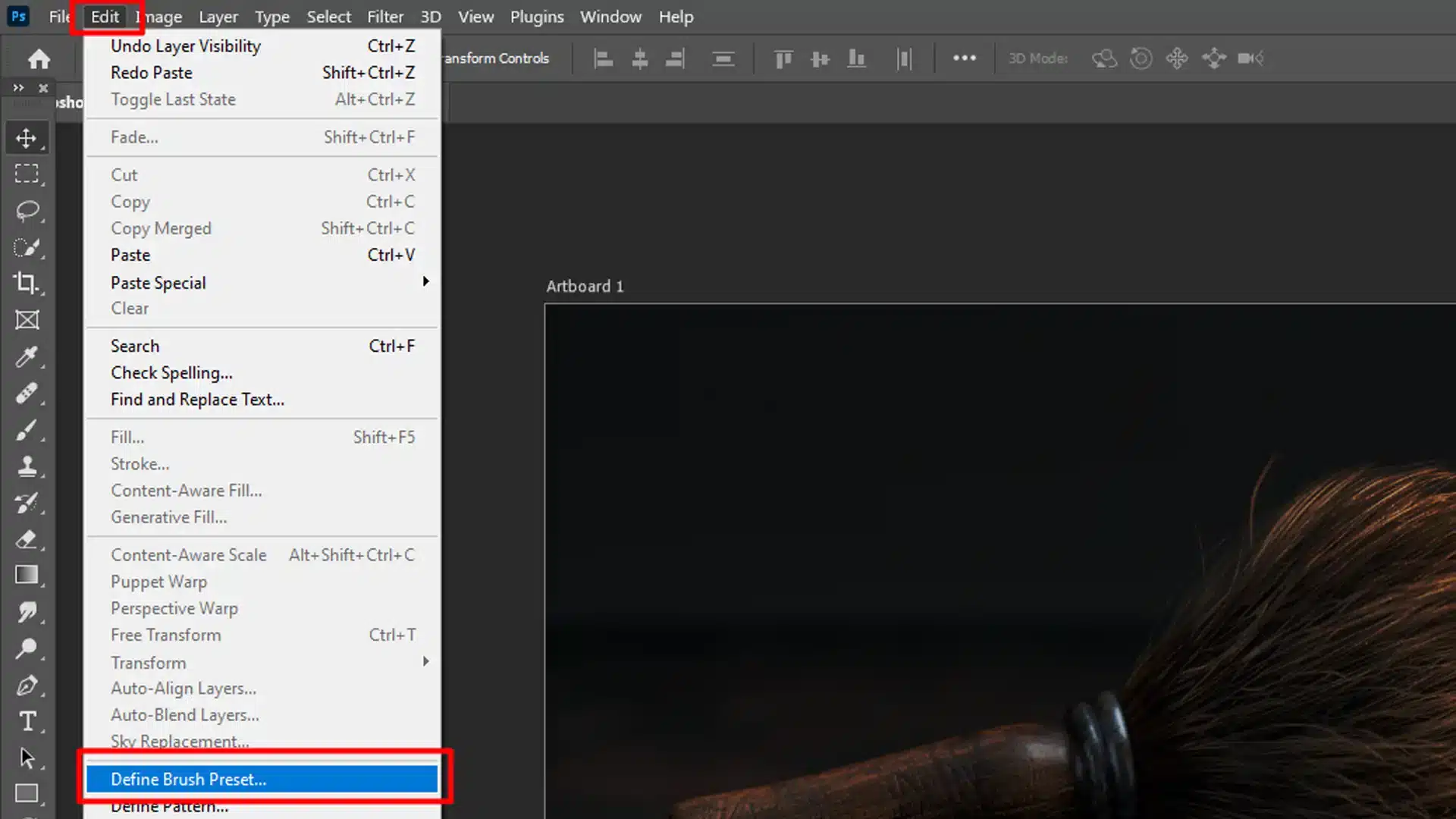
Task: Click the 3D camera zoom icon
Action: point(1250,58)
